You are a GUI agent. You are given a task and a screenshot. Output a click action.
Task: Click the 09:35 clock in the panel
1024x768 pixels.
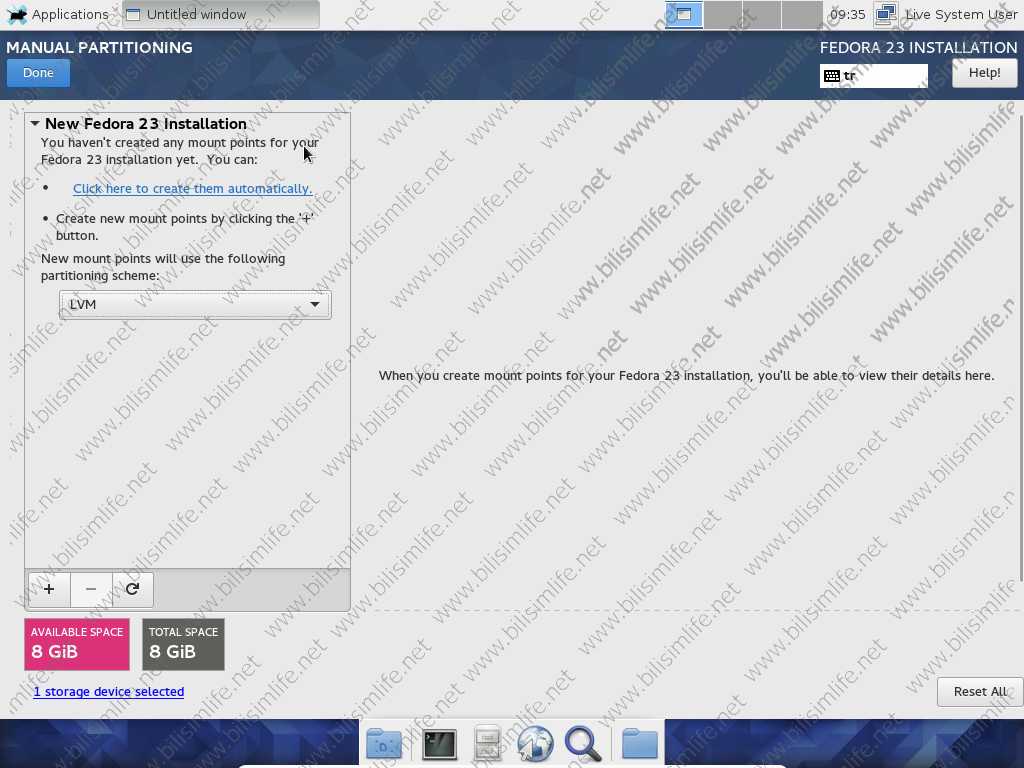pos(848,14)
